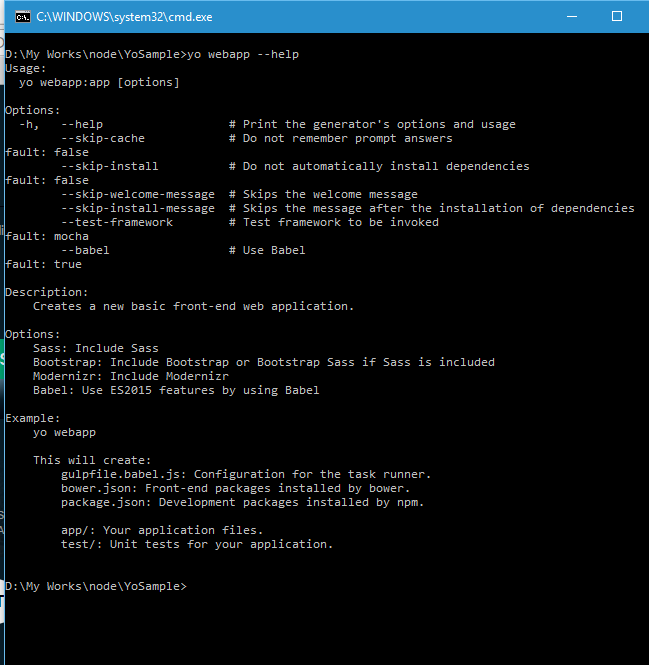
Task: Click the 'yo webapp:app [options]' usage line
Action: pyautogui.click(x=99, y=82)
